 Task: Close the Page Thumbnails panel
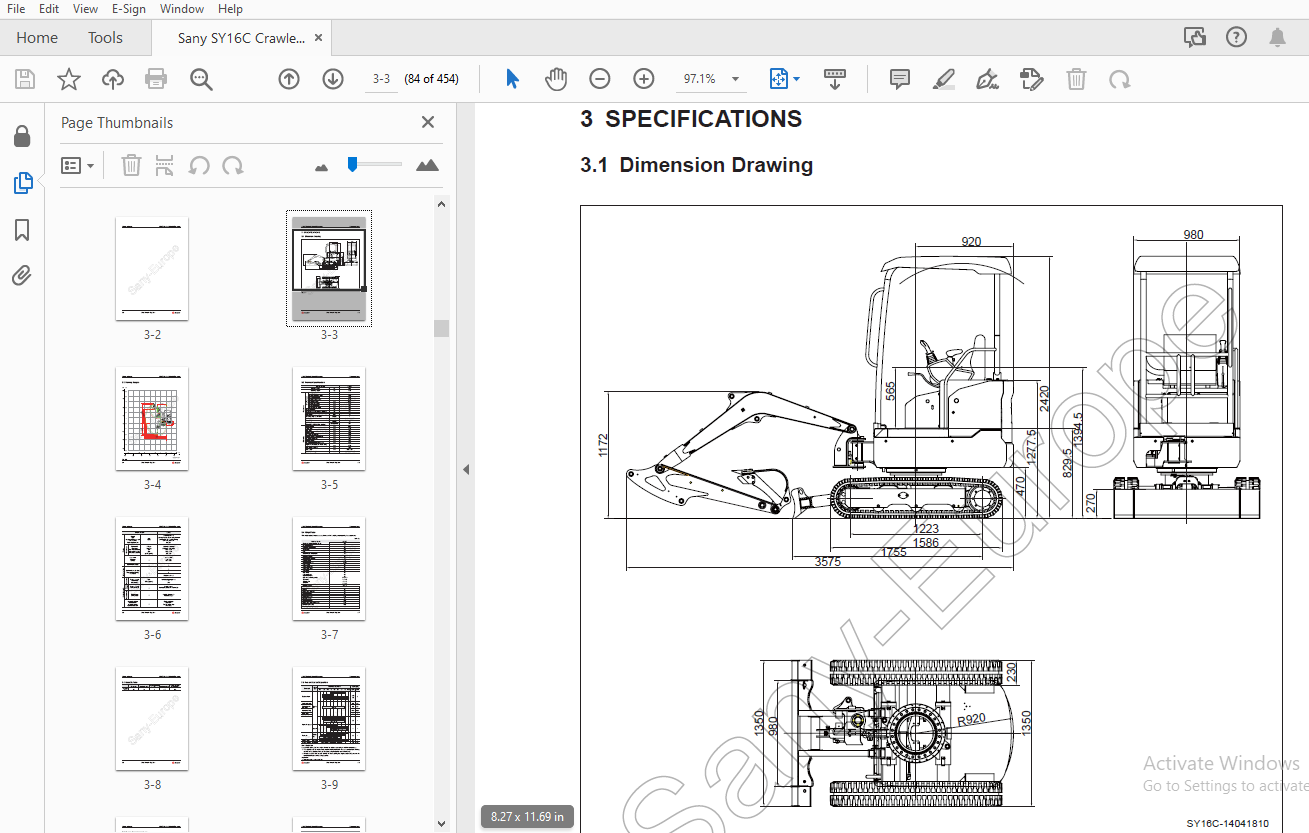click(428, 122)
